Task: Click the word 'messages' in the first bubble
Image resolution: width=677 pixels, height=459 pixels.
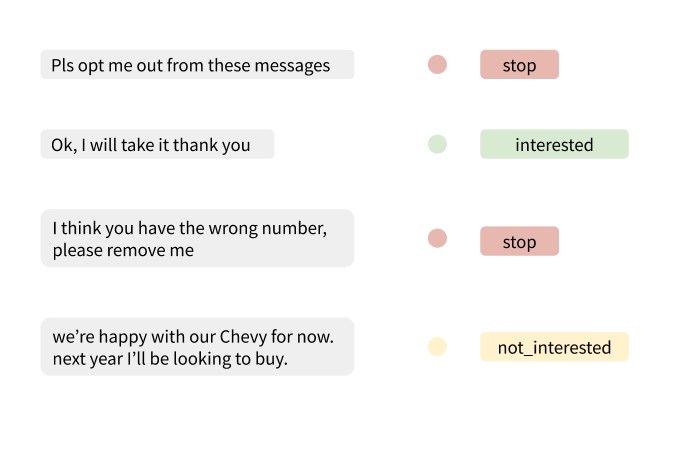Action: 292,66
